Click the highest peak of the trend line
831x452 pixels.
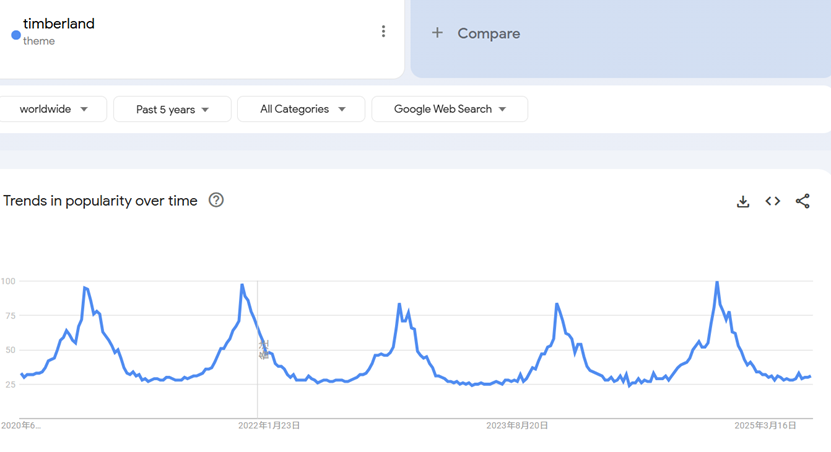pos(717,282)
